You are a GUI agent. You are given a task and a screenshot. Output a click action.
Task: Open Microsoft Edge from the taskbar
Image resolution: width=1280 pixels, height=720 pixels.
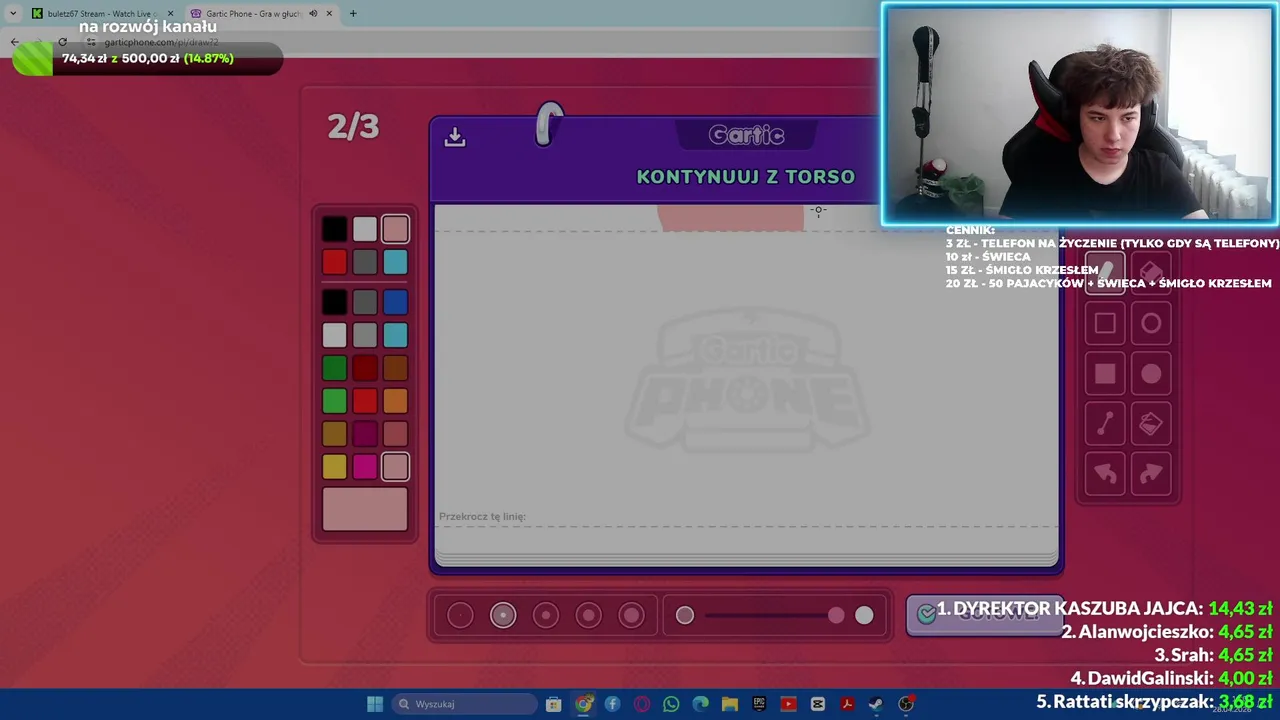click(x=700, y=704)
